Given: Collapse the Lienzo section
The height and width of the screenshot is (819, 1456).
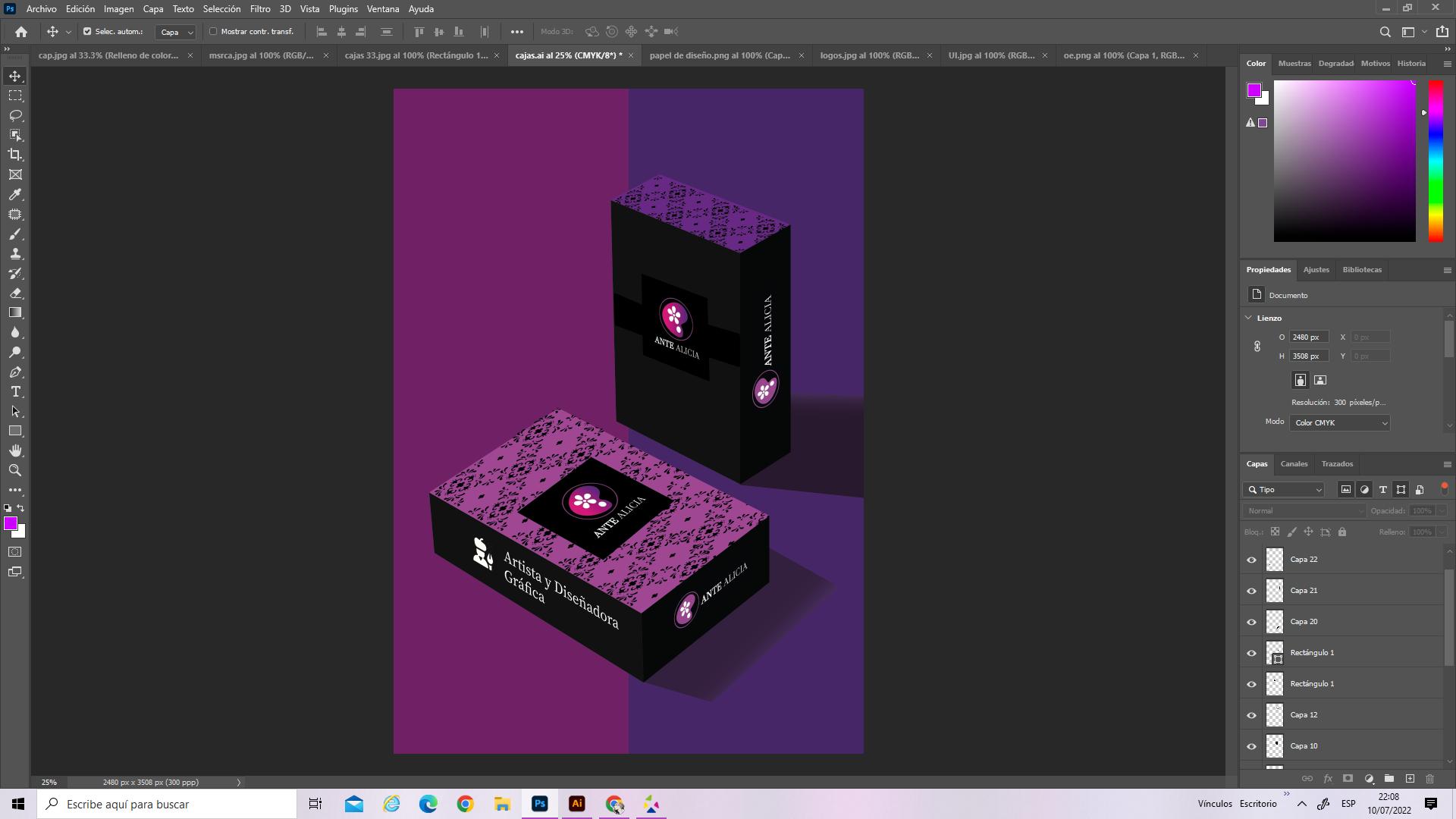Looking at the screenshot, I should 1249,318.
